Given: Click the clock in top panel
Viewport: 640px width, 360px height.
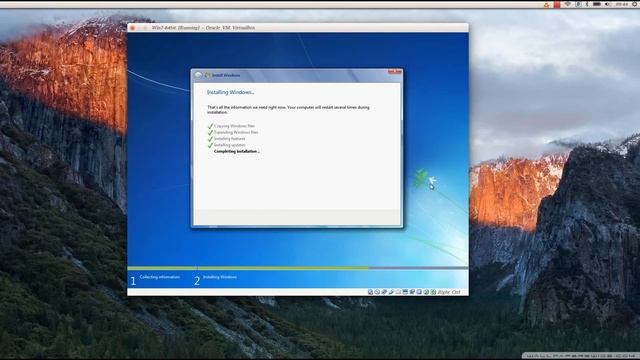Looking at the screenshot, I should click(622, 4).
